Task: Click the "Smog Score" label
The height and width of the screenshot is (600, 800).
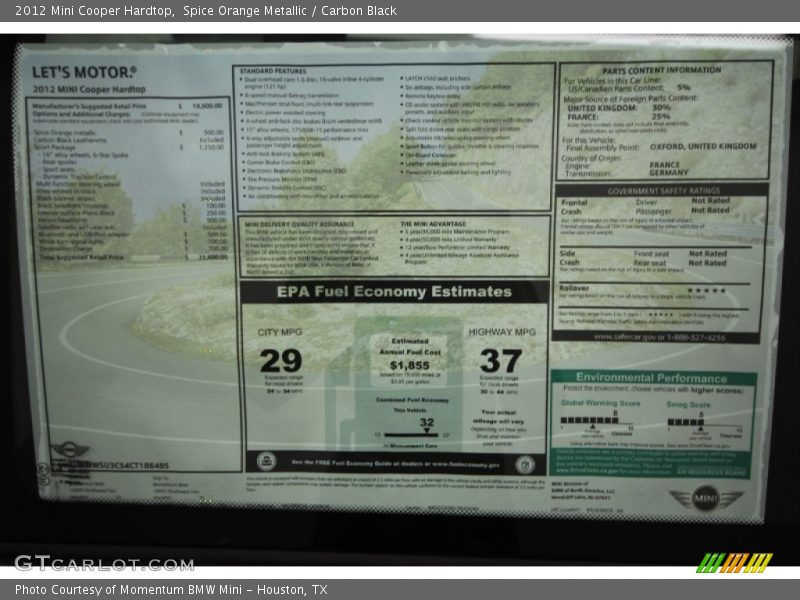Action: pyautogui.click(x=688, y=405)
